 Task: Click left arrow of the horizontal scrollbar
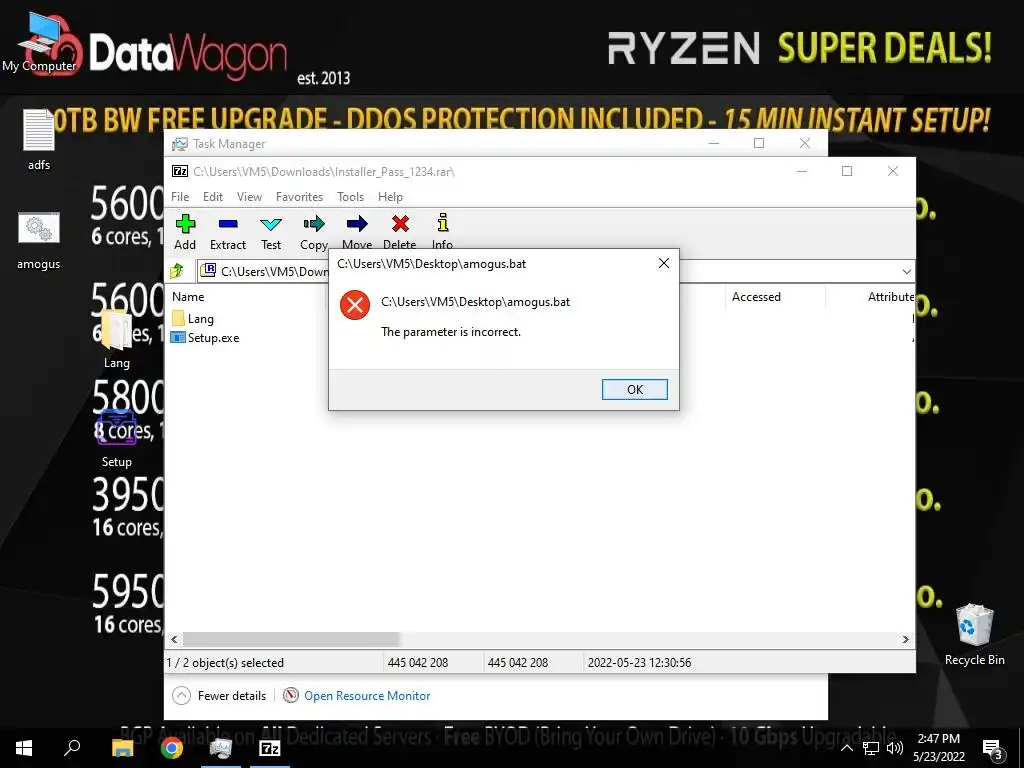pyautogui.click(x=174, y=639)
